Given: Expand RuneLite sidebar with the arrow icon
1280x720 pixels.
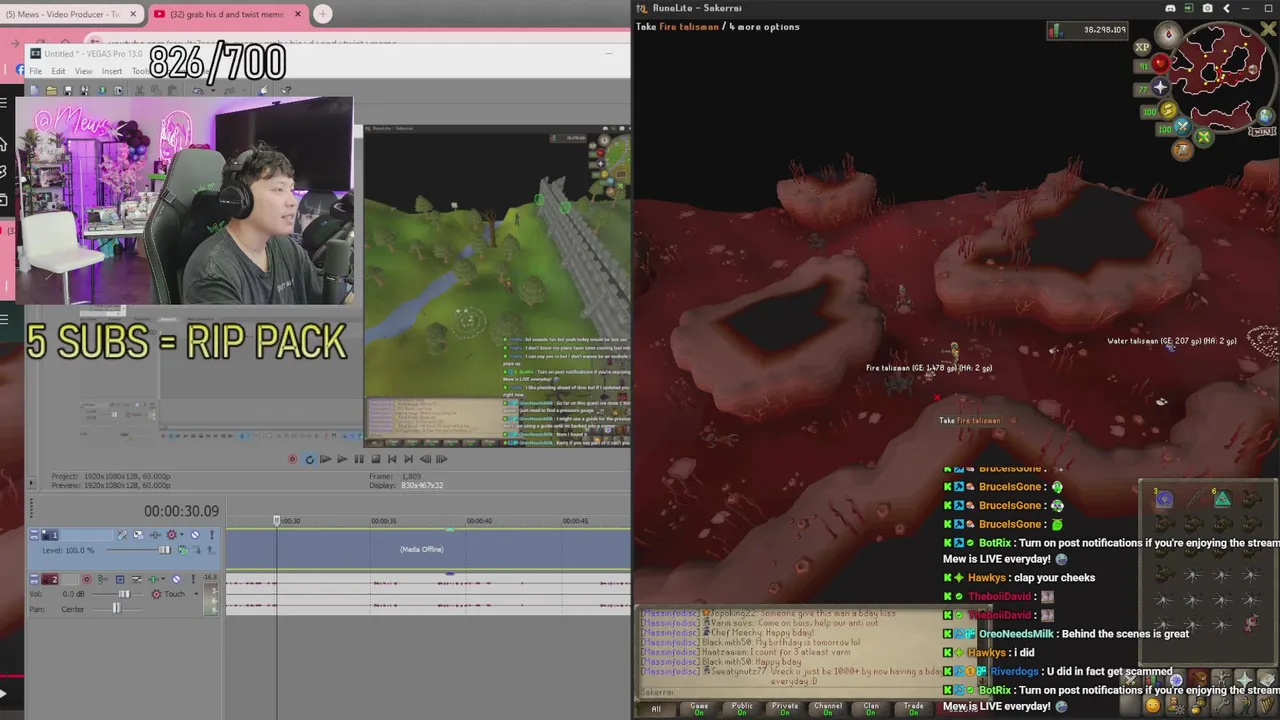Looking at the screenshot, I should tap(1226, 8).
